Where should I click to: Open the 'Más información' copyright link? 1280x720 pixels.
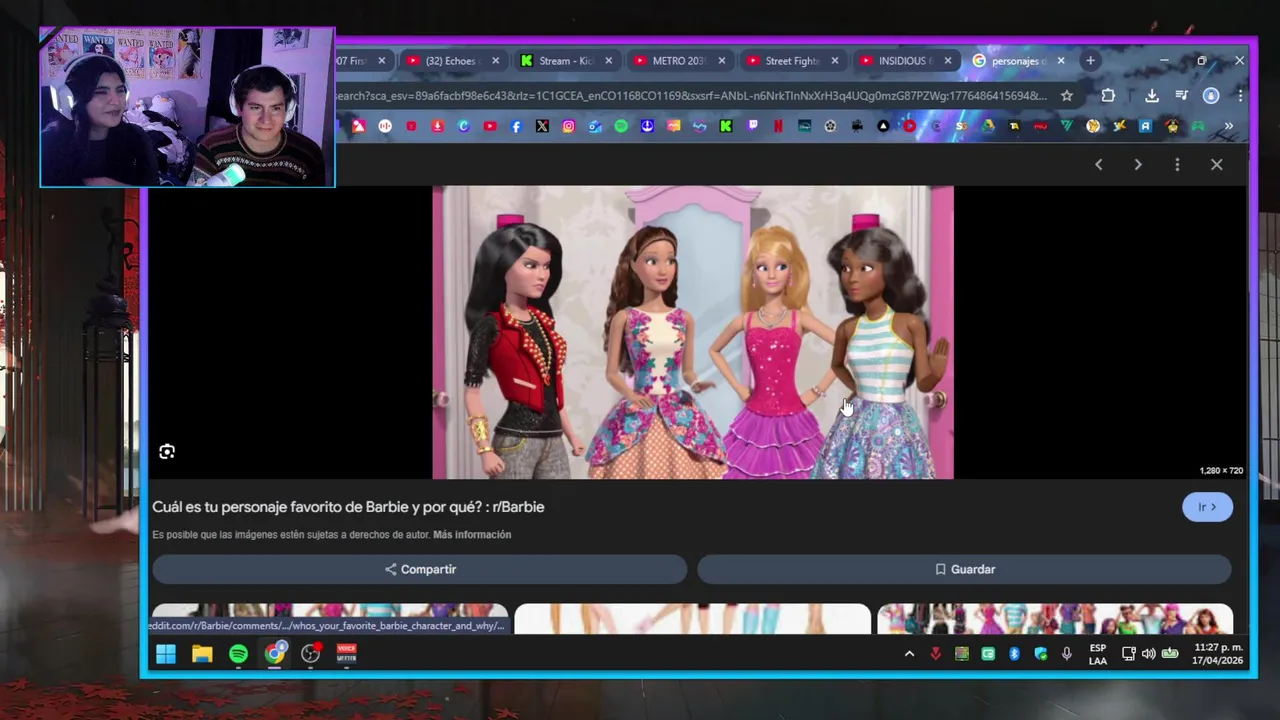point(472,535)
